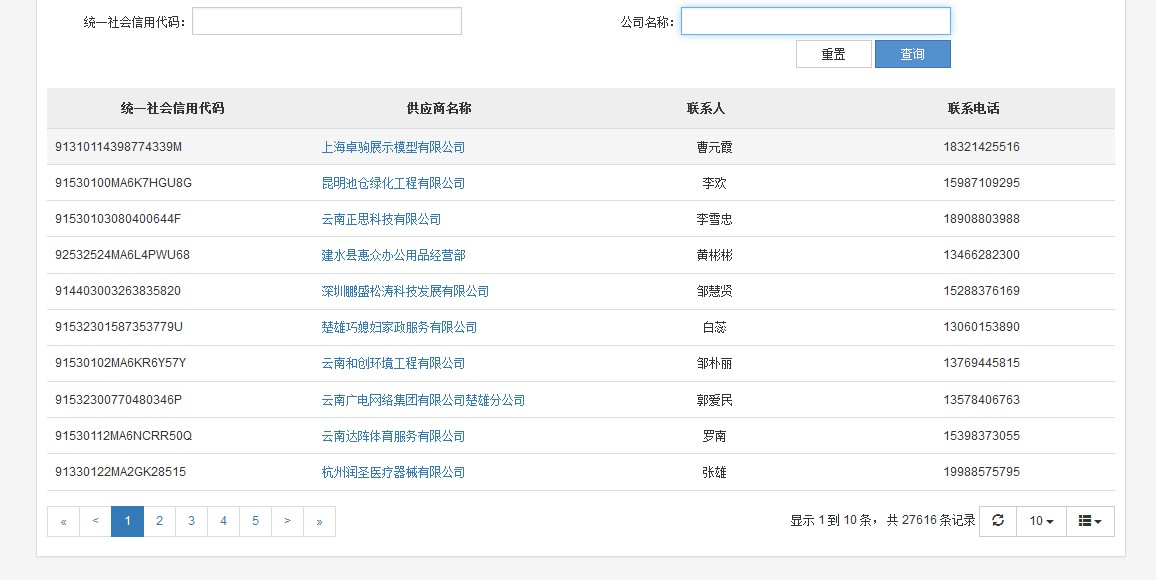Select page 4 in pagination

point(223,521)
